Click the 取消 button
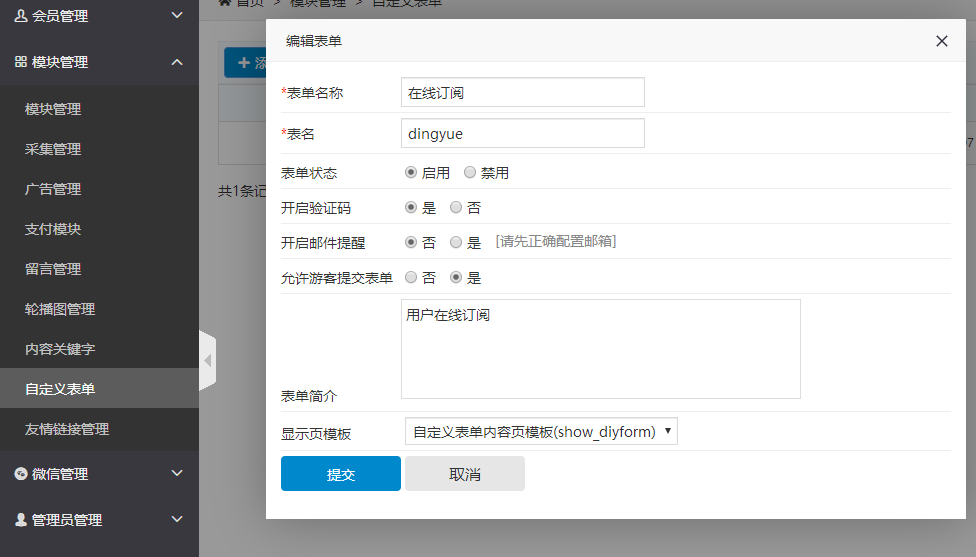The image size is (976, 557). click(464, 474)
